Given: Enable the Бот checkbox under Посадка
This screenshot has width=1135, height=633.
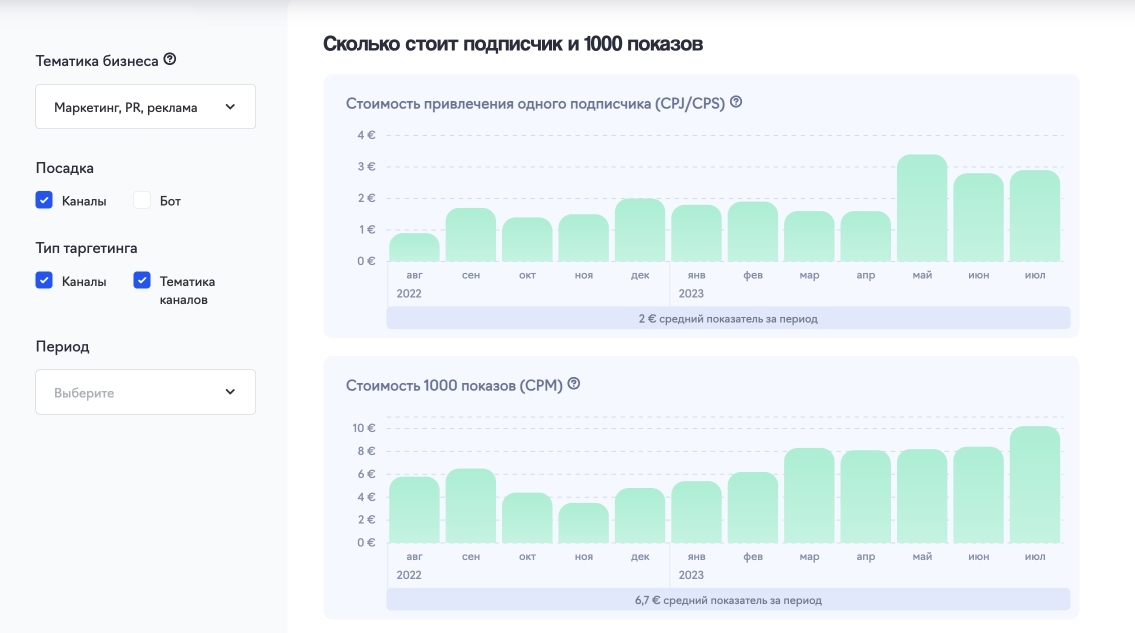Looking at the screenshot, I should pos(142,200).
